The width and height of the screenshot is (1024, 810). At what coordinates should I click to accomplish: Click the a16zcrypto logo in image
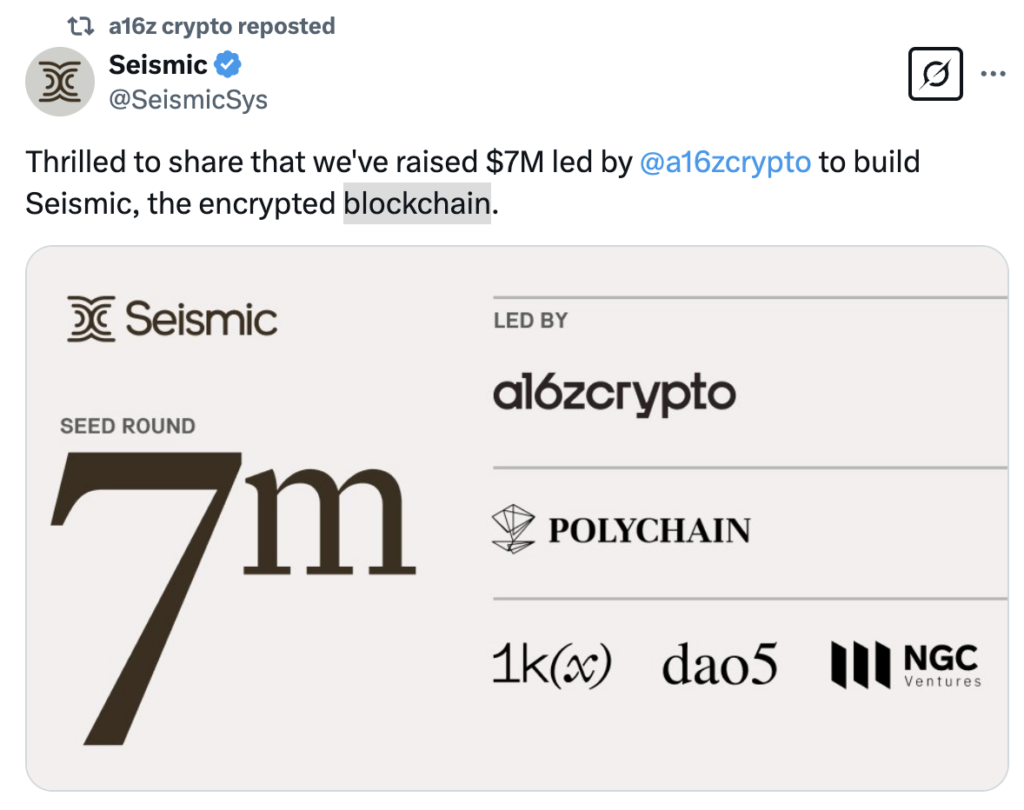(x=615, y=394)
